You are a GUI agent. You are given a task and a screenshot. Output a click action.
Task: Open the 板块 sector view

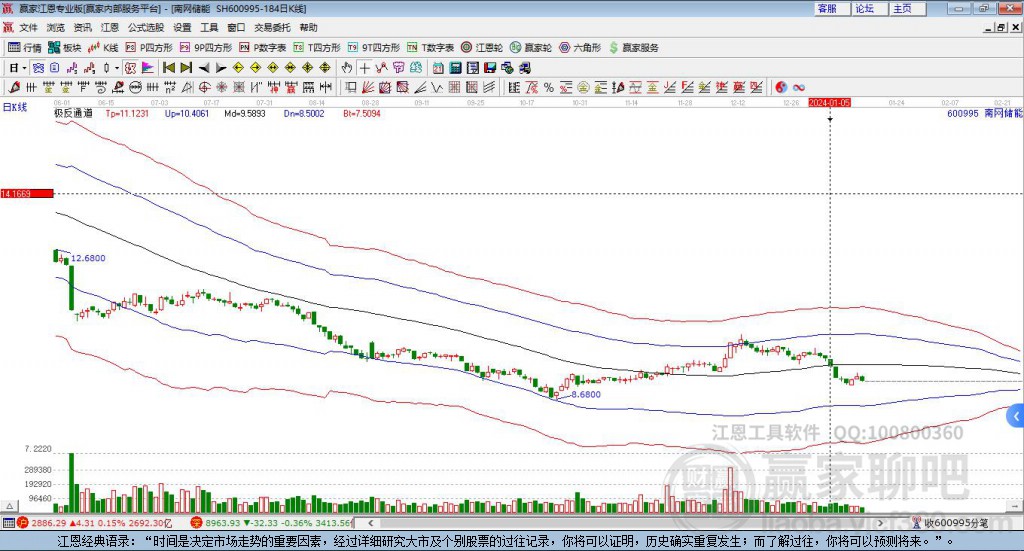click(x=65, y=47)
